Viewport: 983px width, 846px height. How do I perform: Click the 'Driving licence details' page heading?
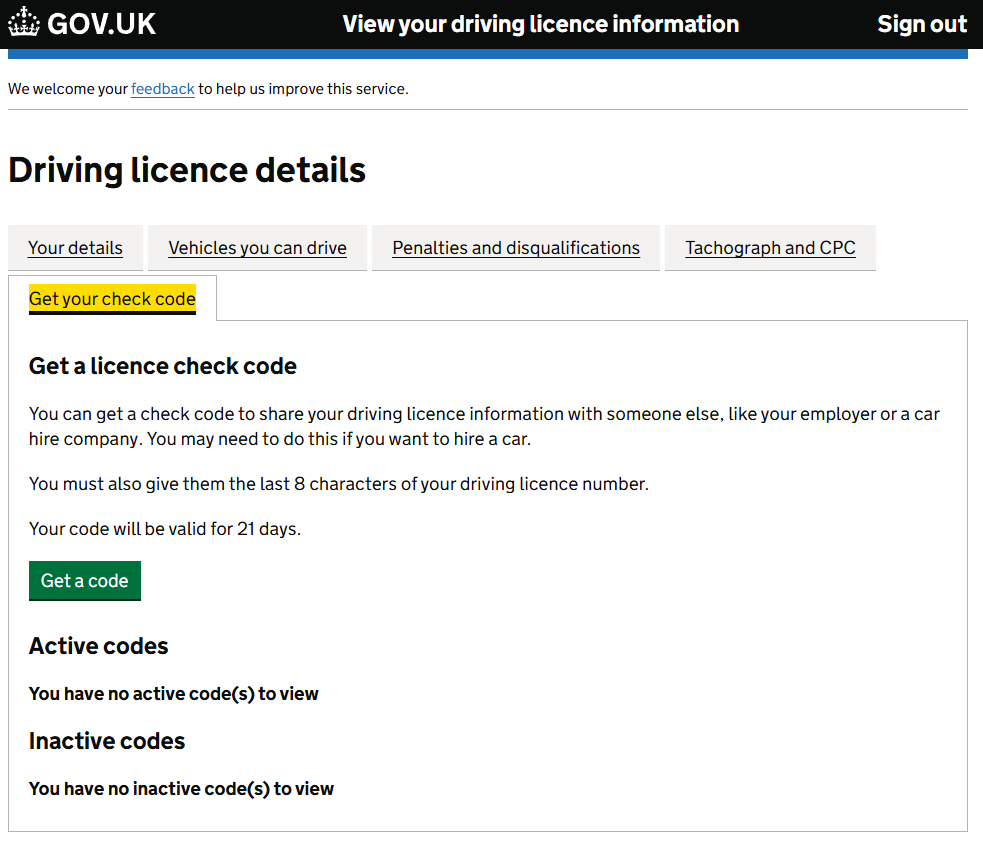click(187, 170)
